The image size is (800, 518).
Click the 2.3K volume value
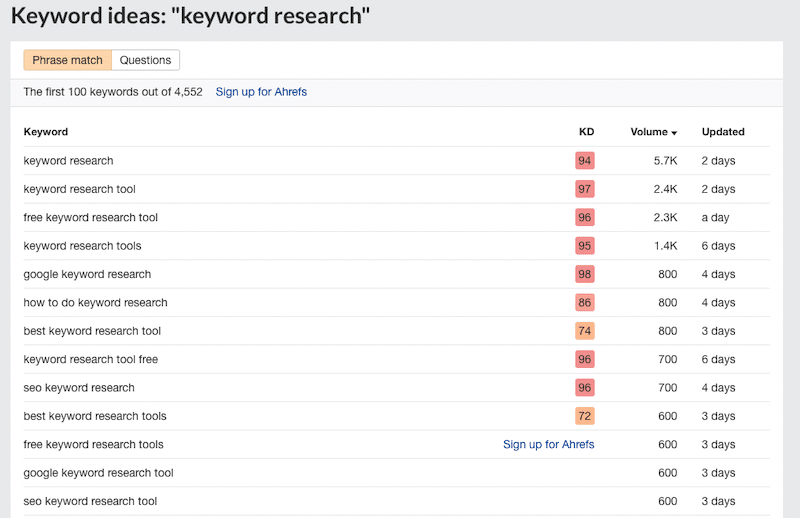(x=665, y=217)
